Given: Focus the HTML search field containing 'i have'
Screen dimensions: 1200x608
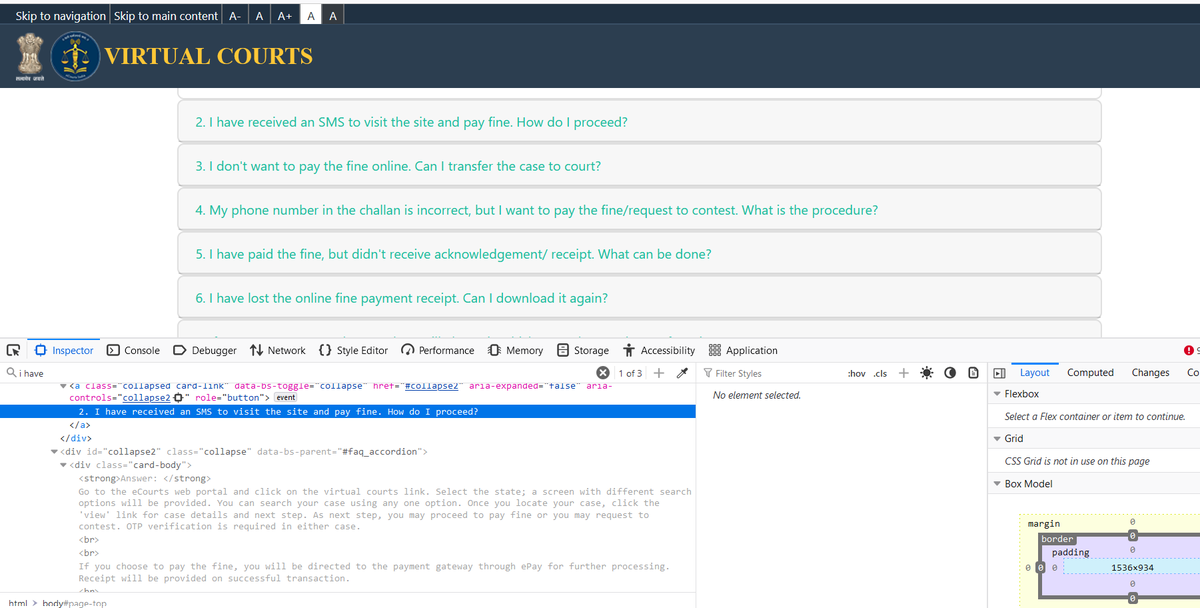Looking at the screenshot, I should [x=300, y=373].
